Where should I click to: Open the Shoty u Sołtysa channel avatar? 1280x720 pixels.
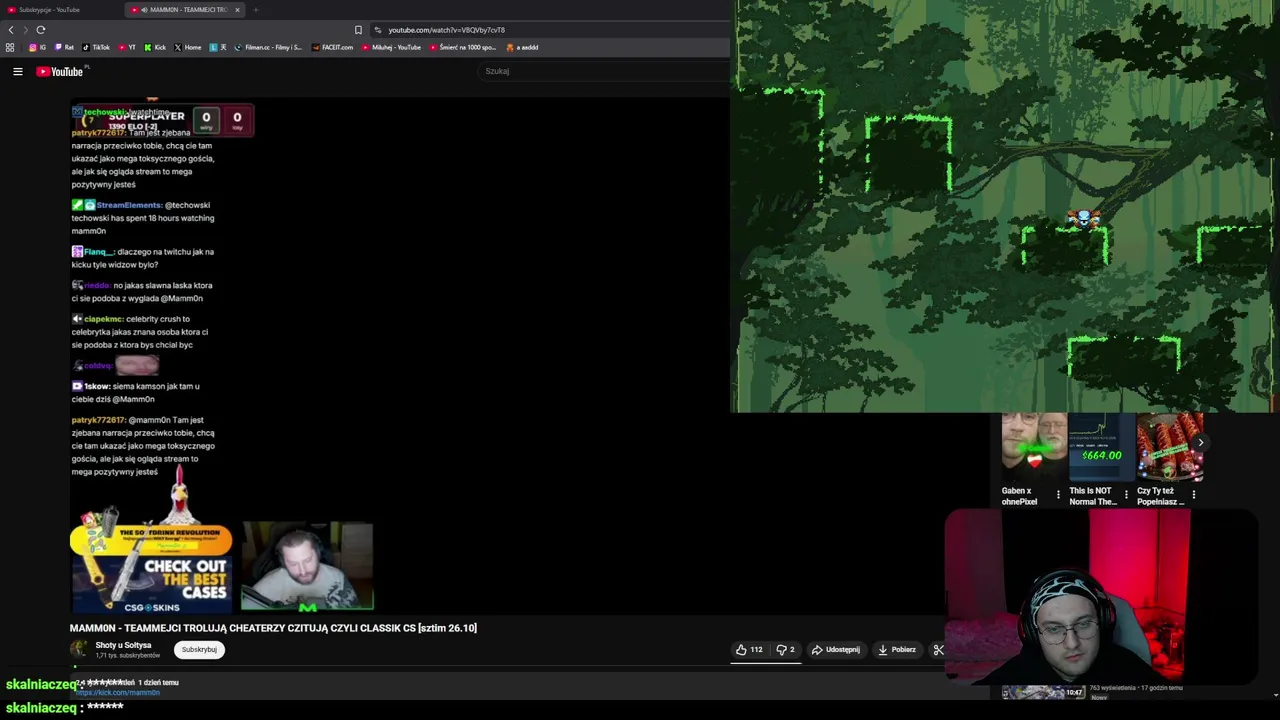point(78,649)
